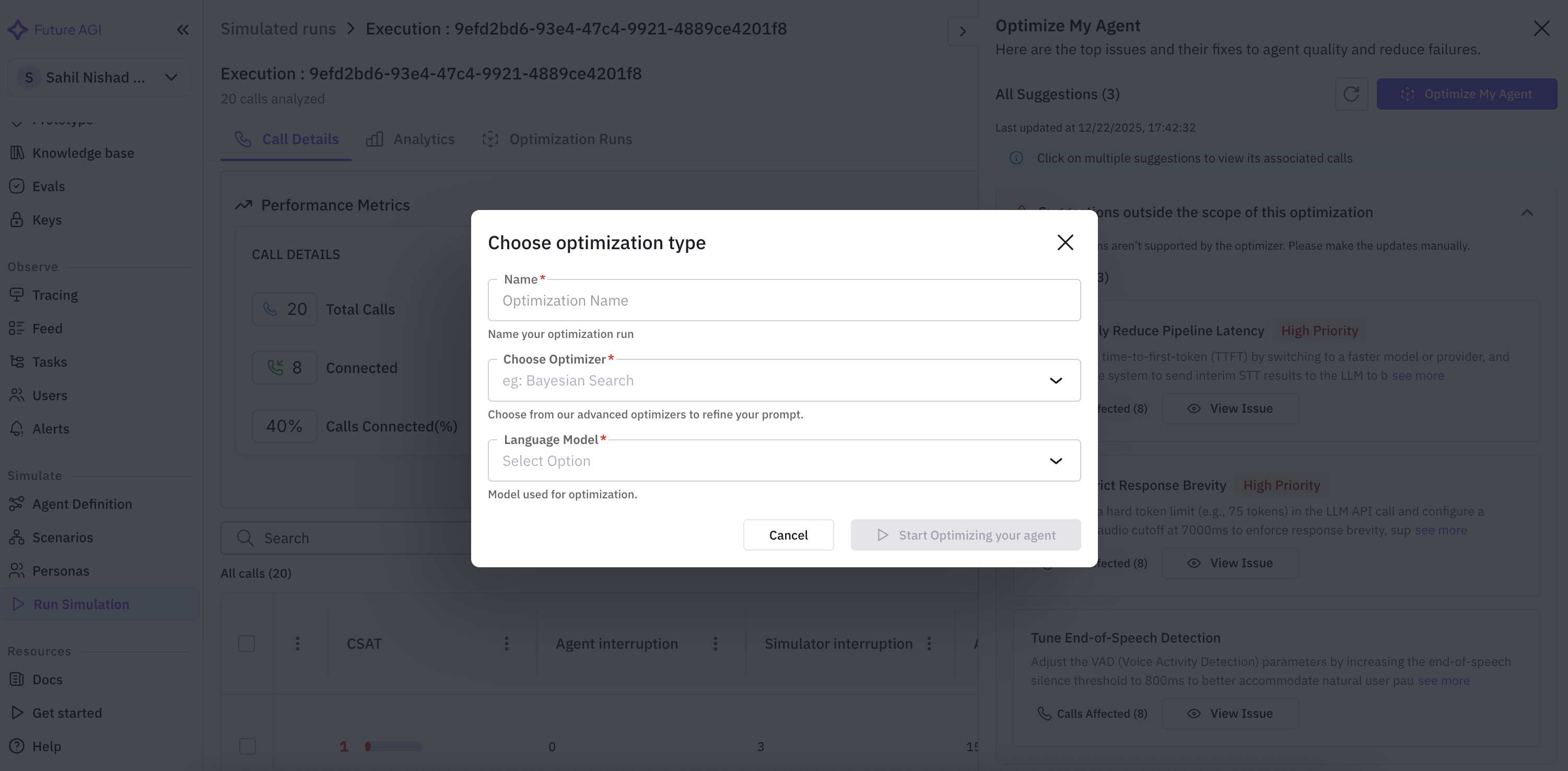This screenshot has width=1568, height=771.
Task: Refresh the optimization suggestions list
Action: tap(1352, 94)
